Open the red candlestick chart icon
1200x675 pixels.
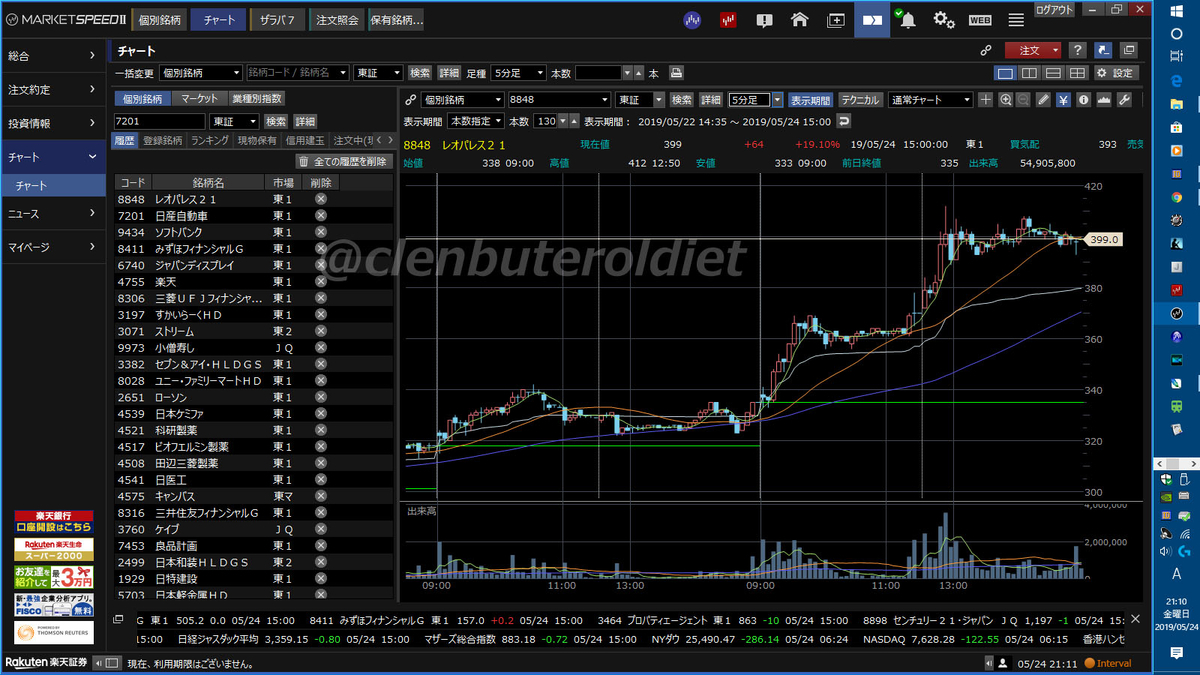(x=728, y=19)
